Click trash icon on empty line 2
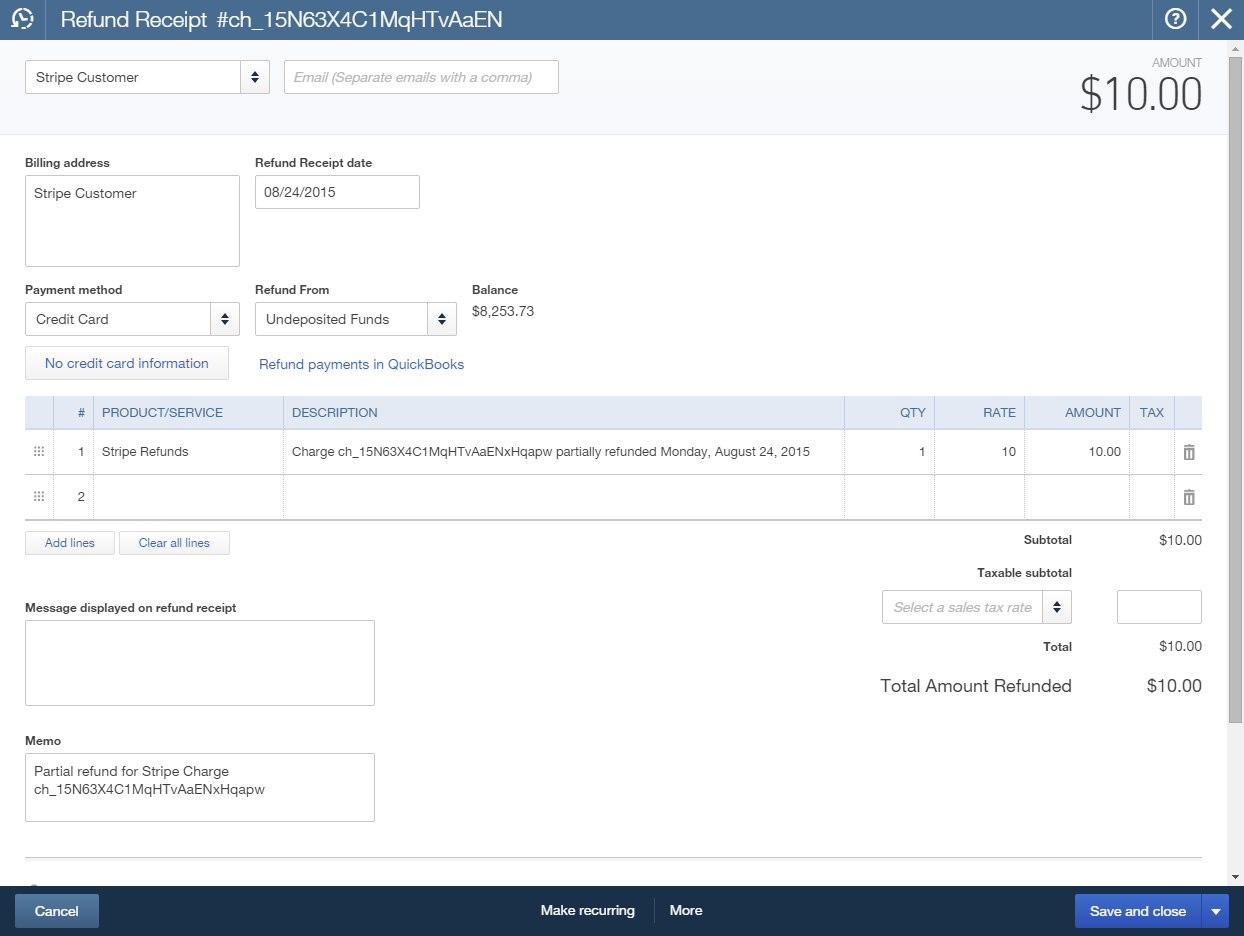Screen dimensions: 1244x936 coord(1188,497)
